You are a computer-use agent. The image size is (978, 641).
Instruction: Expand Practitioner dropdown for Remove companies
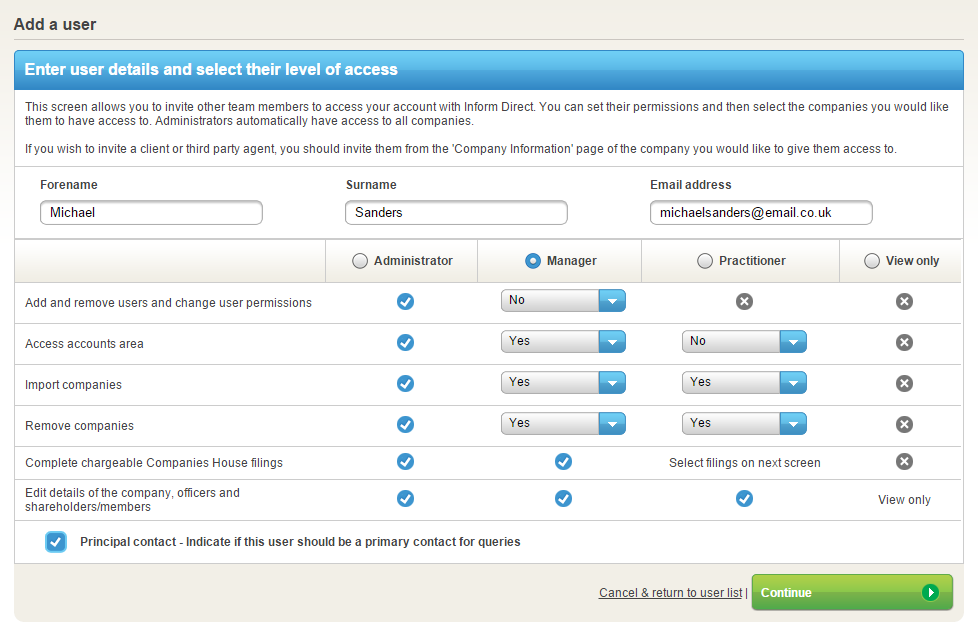click(793, 424)
